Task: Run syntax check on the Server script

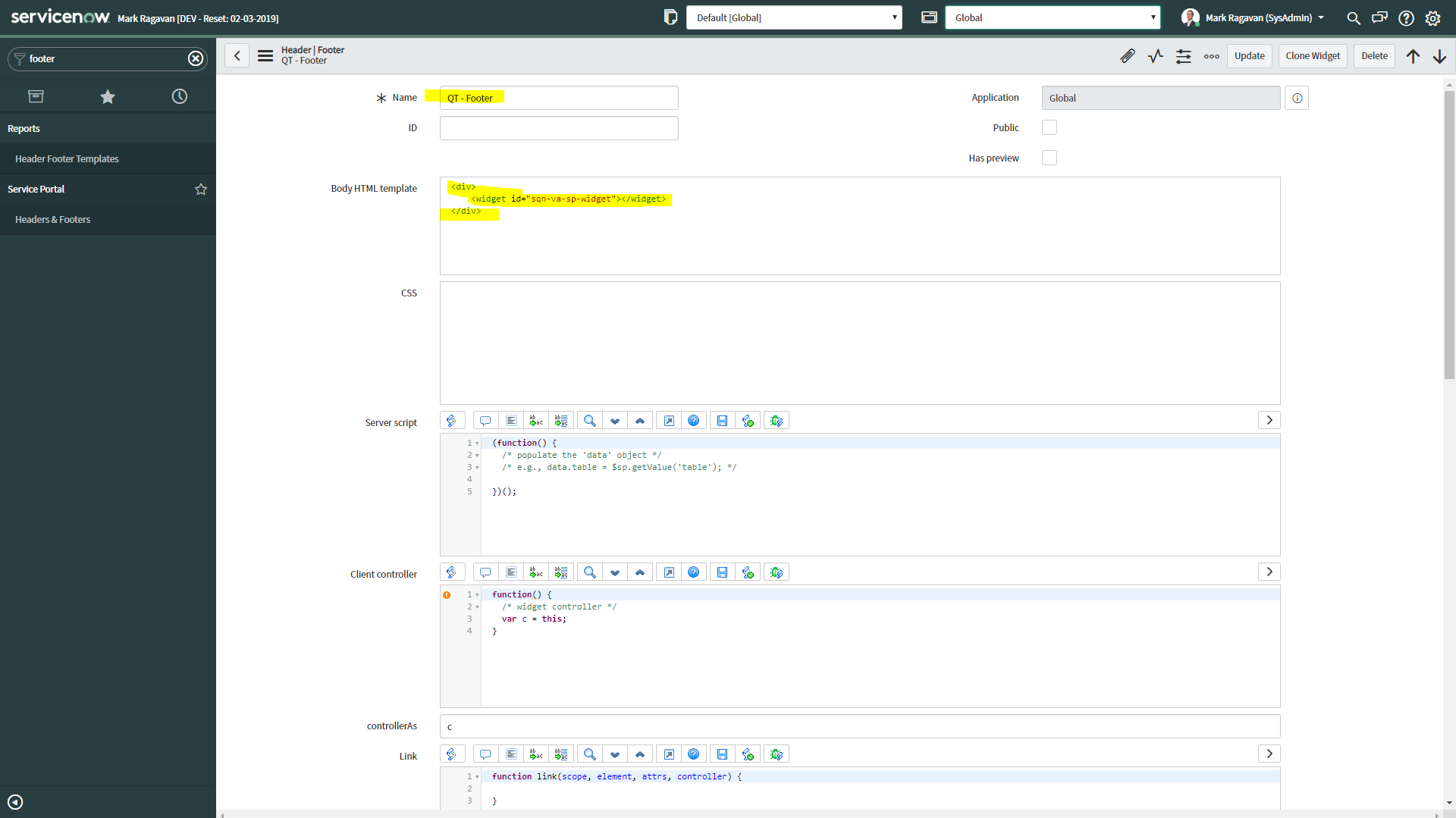Action: click(x=748, y=420)
